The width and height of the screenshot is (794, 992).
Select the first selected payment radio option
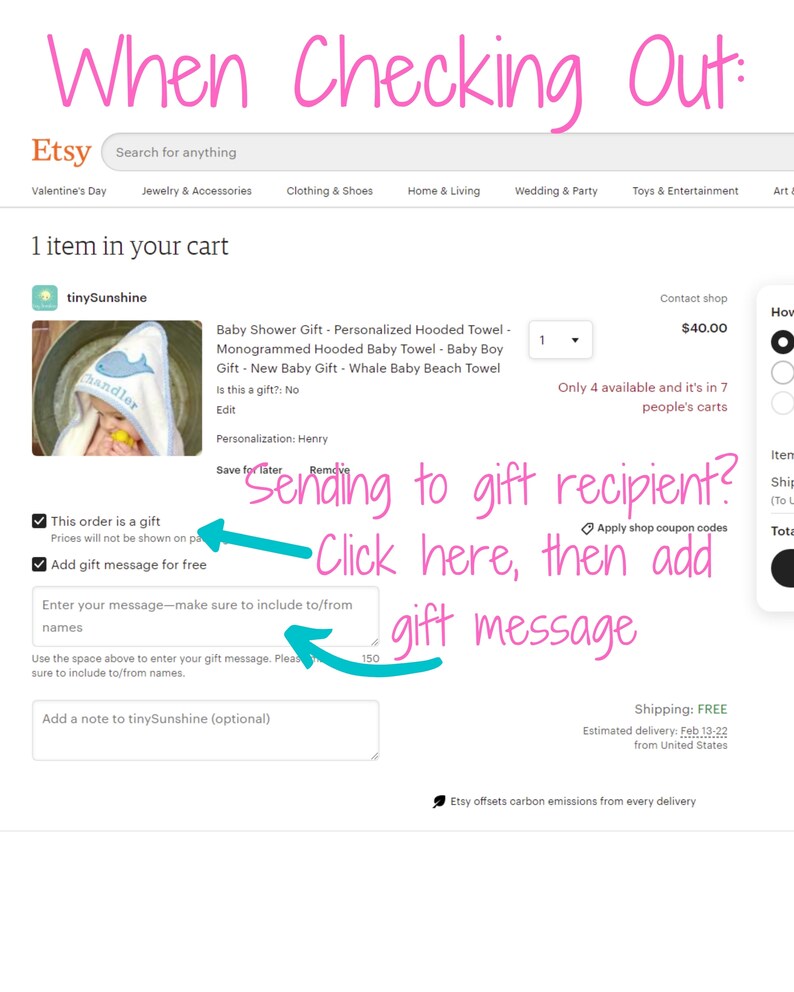pyautogui.click(x=783, y=342)
